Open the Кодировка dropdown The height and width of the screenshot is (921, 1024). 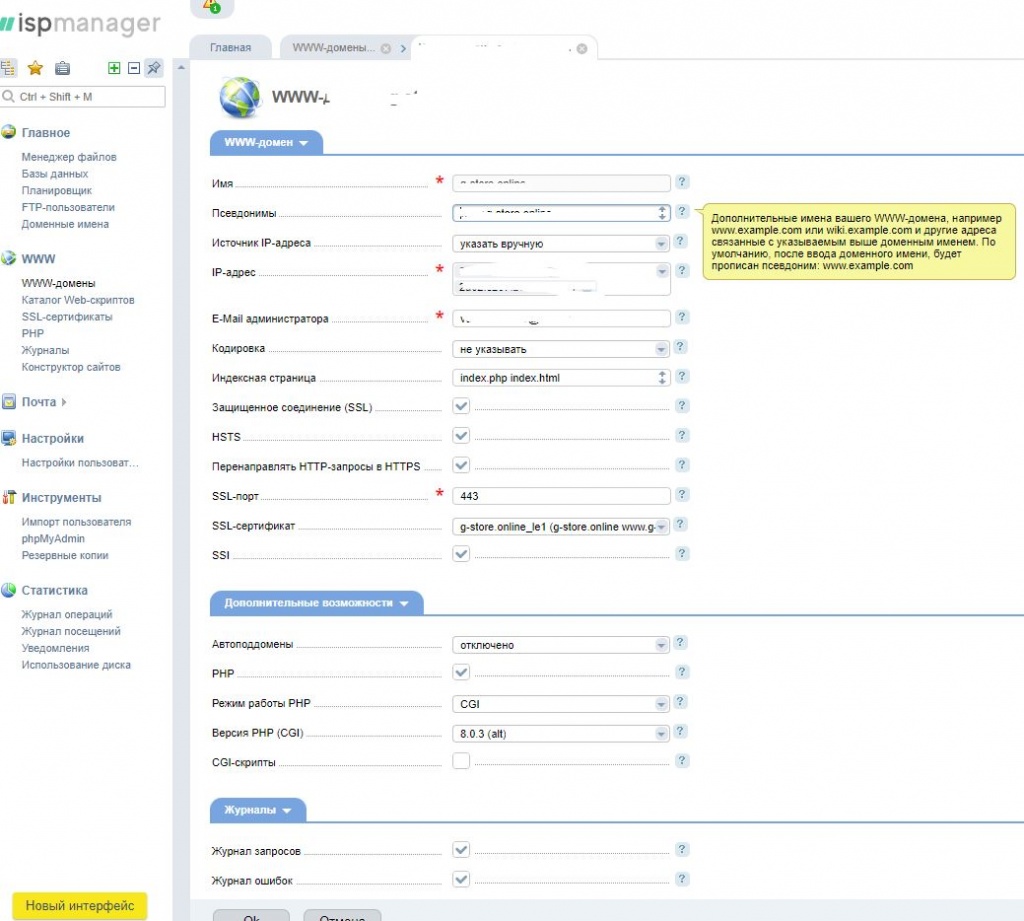(560, 349)
